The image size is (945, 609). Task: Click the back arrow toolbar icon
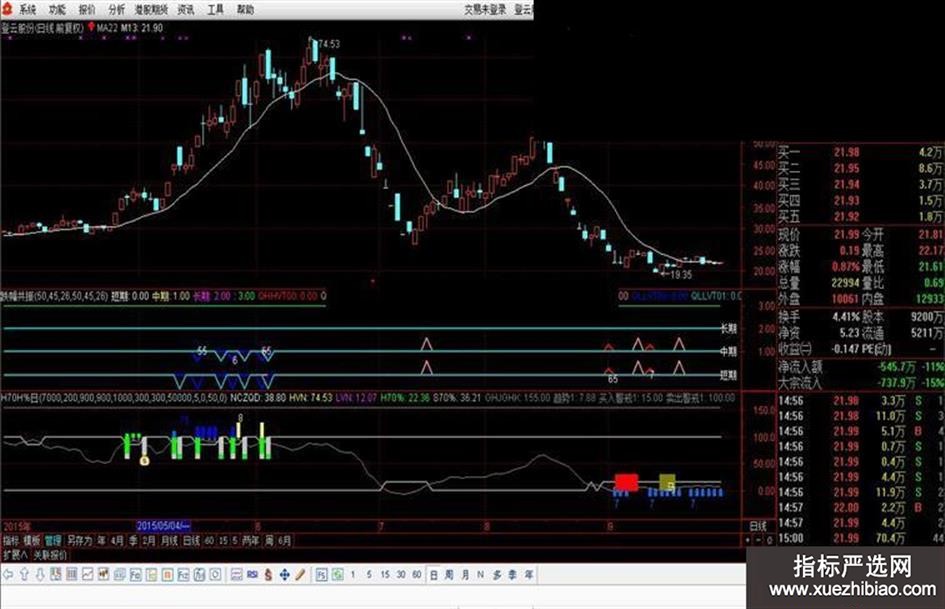pyautogui.click(x=8, y=575)
